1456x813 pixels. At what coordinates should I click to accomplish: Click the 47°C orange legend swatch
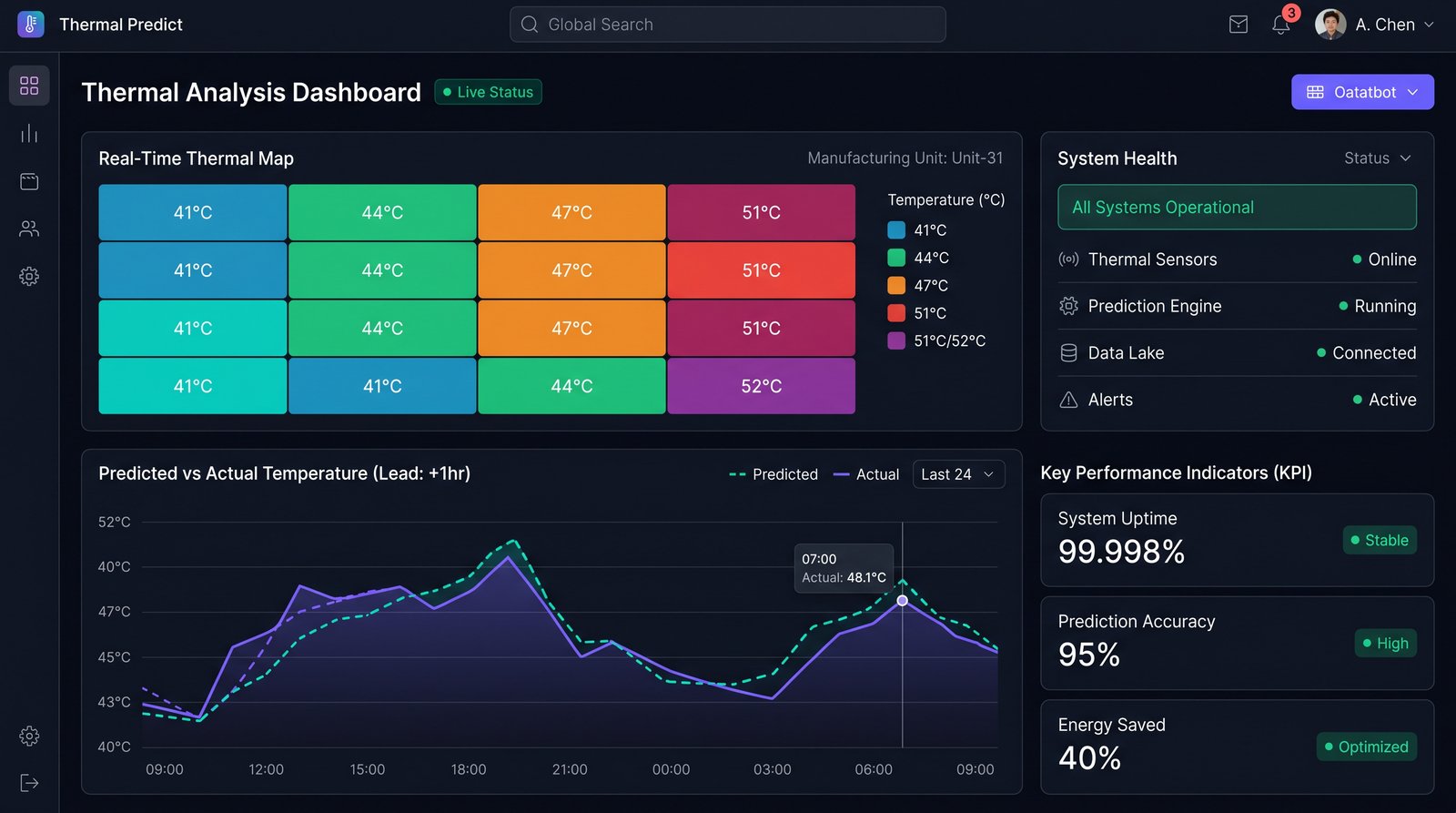point(896,285)
